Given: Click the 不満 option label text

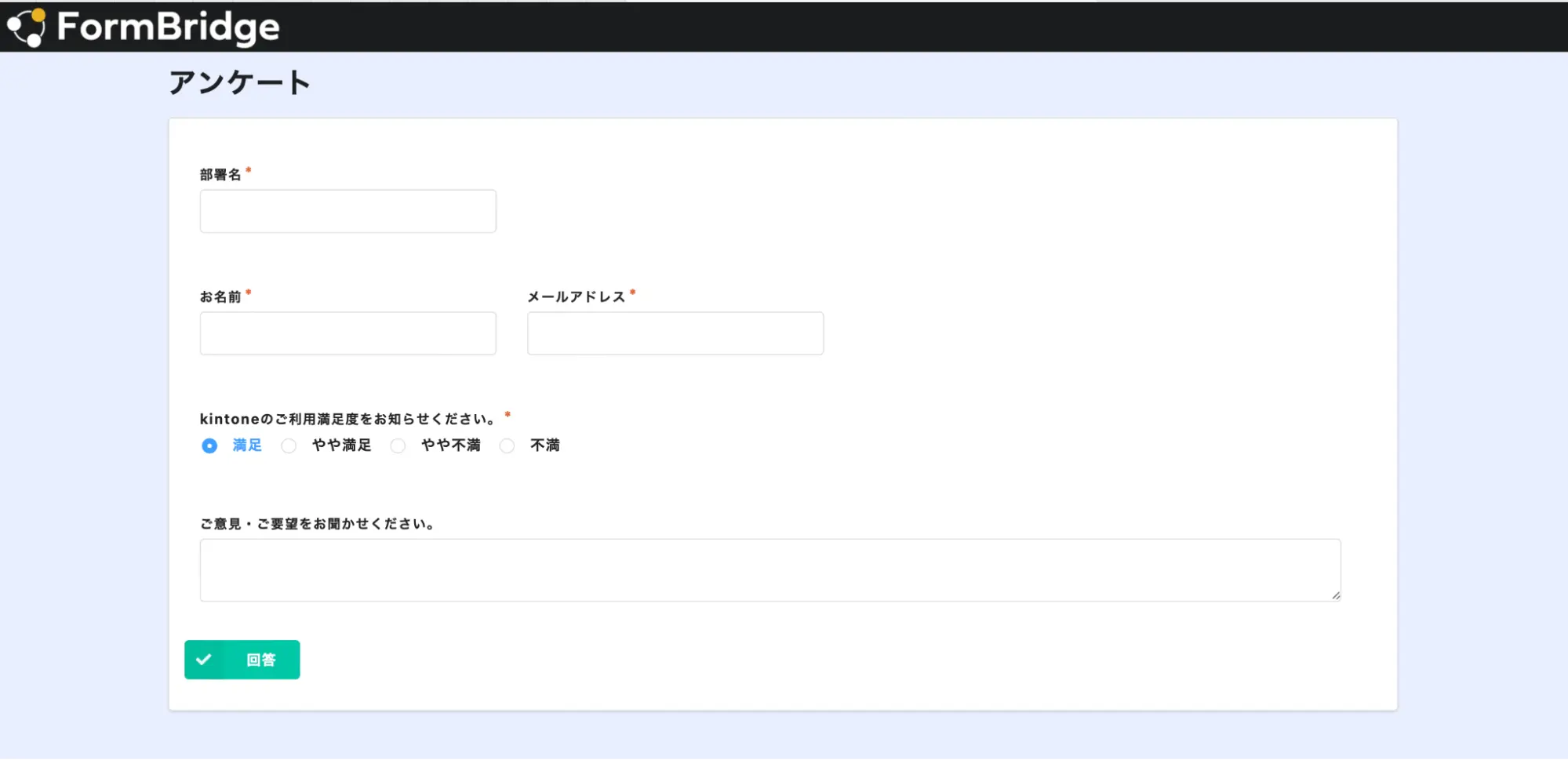Looking at the screenshot, I should point(545,445).
